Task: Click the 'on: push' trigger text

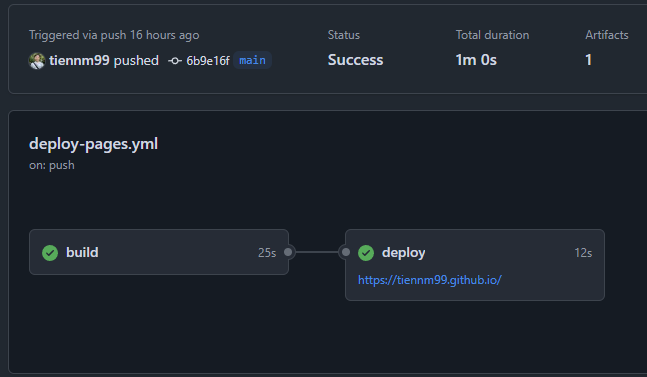Action: (52, 165)
